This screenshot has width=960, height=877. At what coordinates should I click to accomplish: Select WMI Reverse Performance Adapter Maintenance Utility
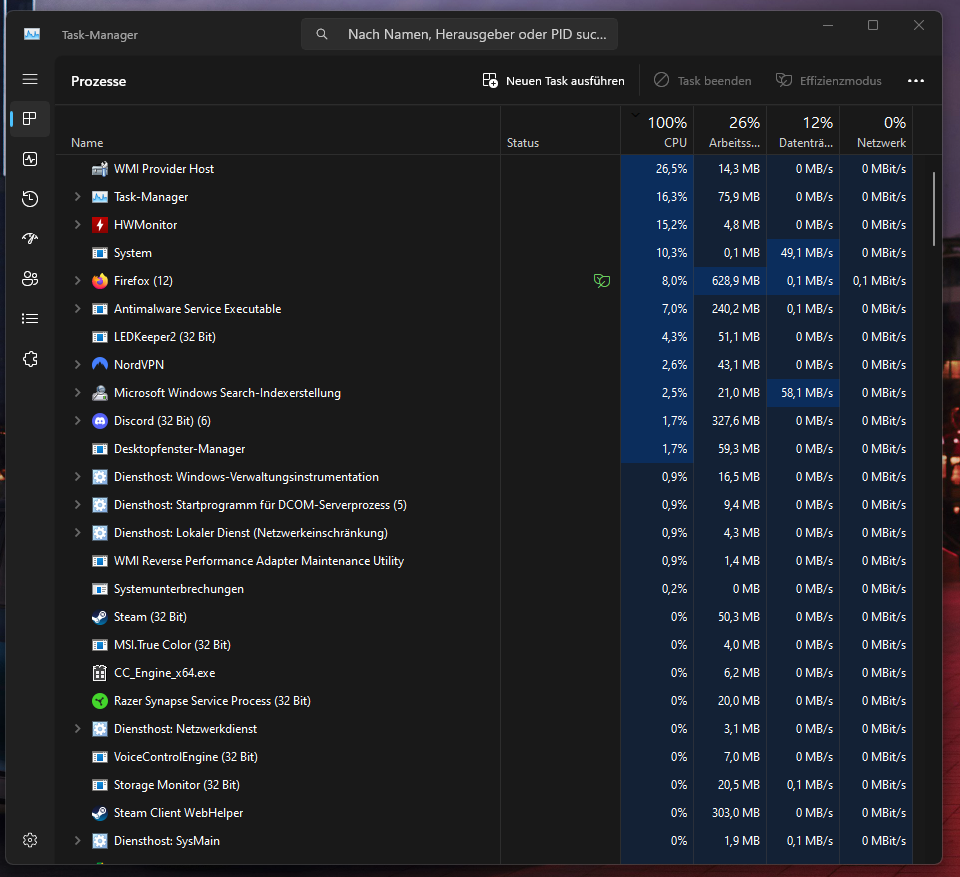coord(484,561)
